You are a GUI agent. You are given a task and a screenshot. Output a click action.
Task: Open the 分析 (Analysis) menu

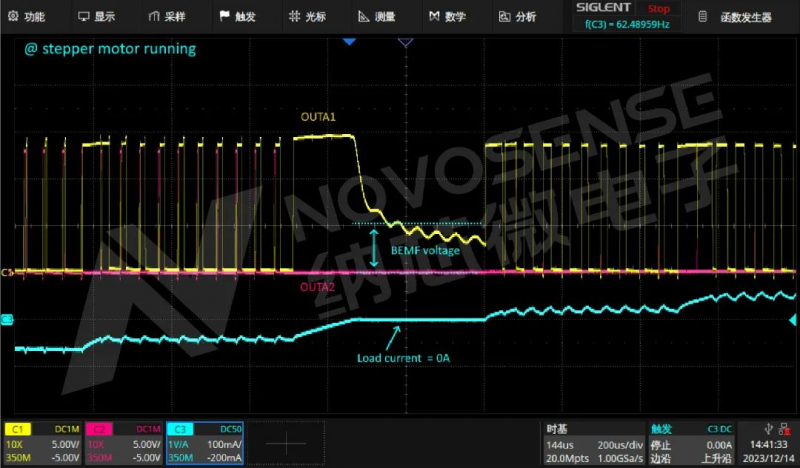(x=517, y=16)
